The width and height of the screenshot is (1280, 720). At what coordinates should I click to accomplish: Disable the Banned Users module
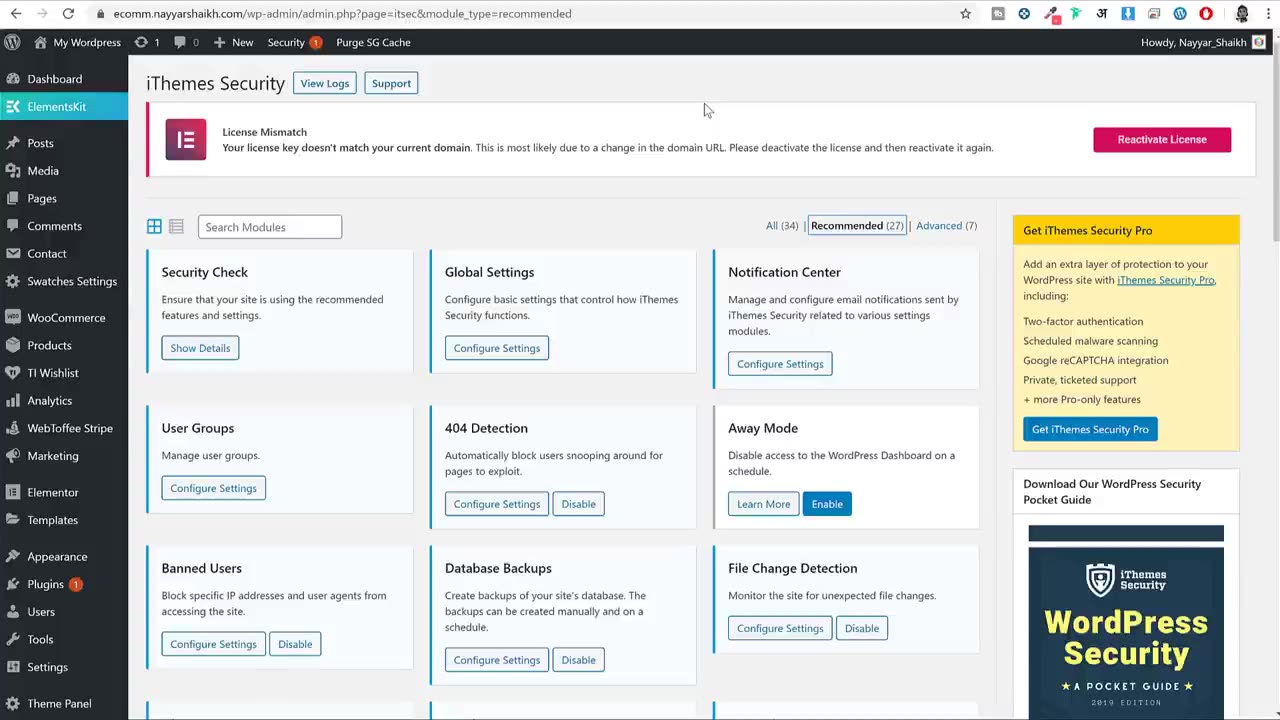(x=295, y=644)
